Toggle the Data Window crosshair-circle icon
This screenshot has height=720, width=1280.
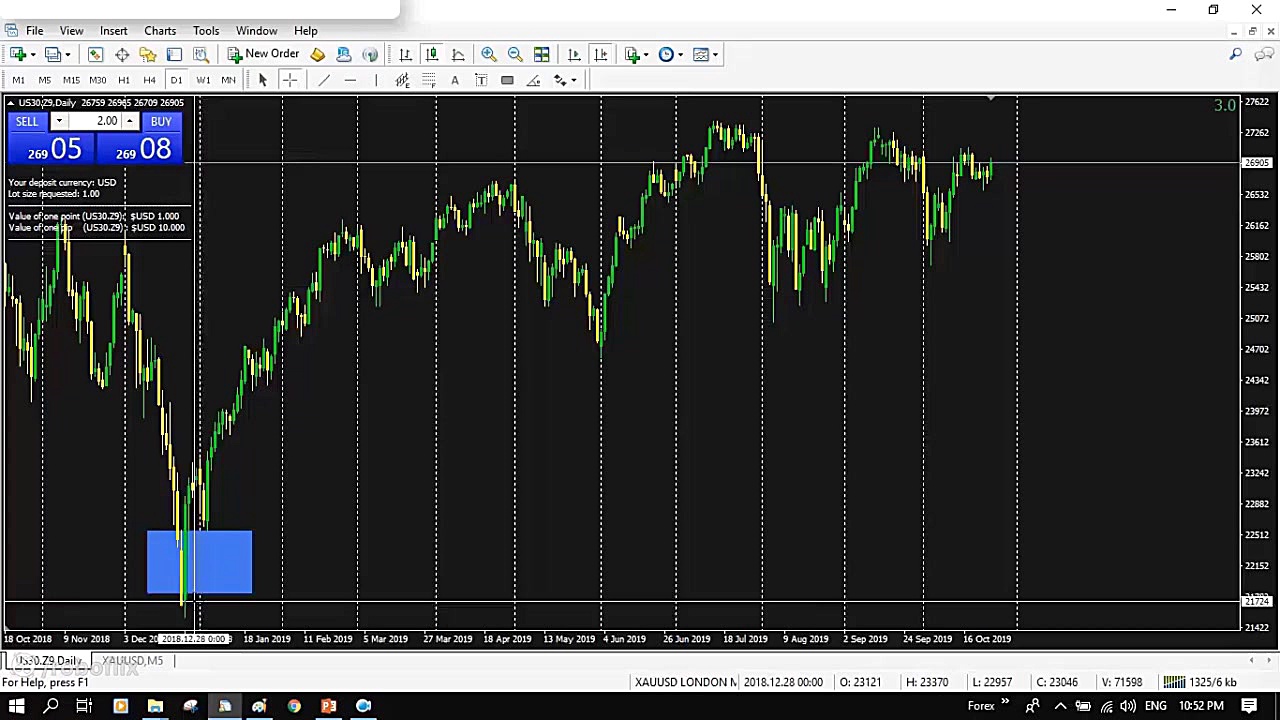pyautogui.click(x=122, y=54)
